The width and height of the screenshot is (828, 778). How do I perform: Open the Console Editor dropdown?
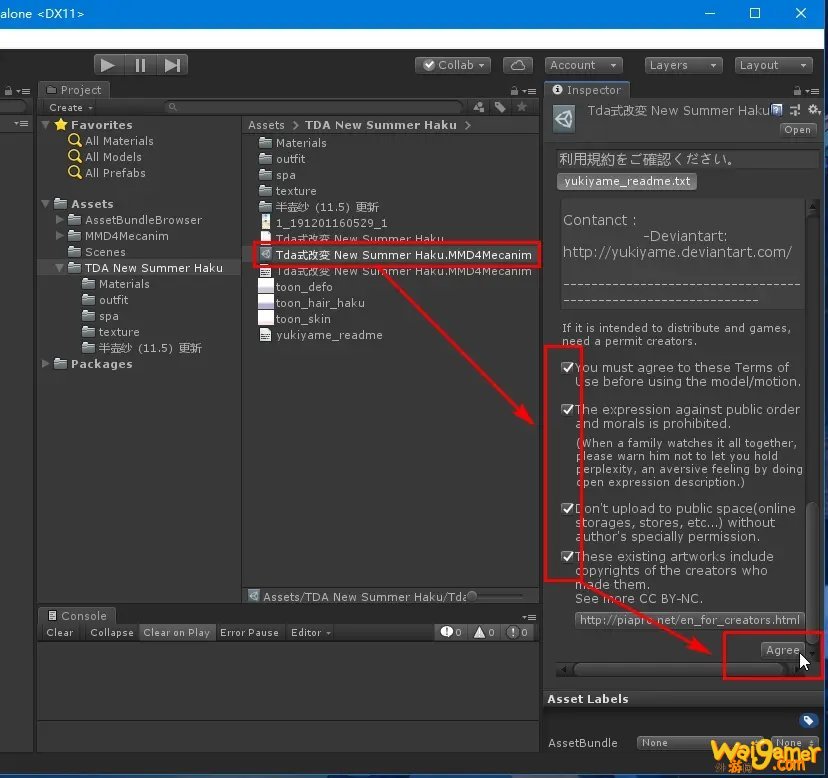(x=310, y=632)
